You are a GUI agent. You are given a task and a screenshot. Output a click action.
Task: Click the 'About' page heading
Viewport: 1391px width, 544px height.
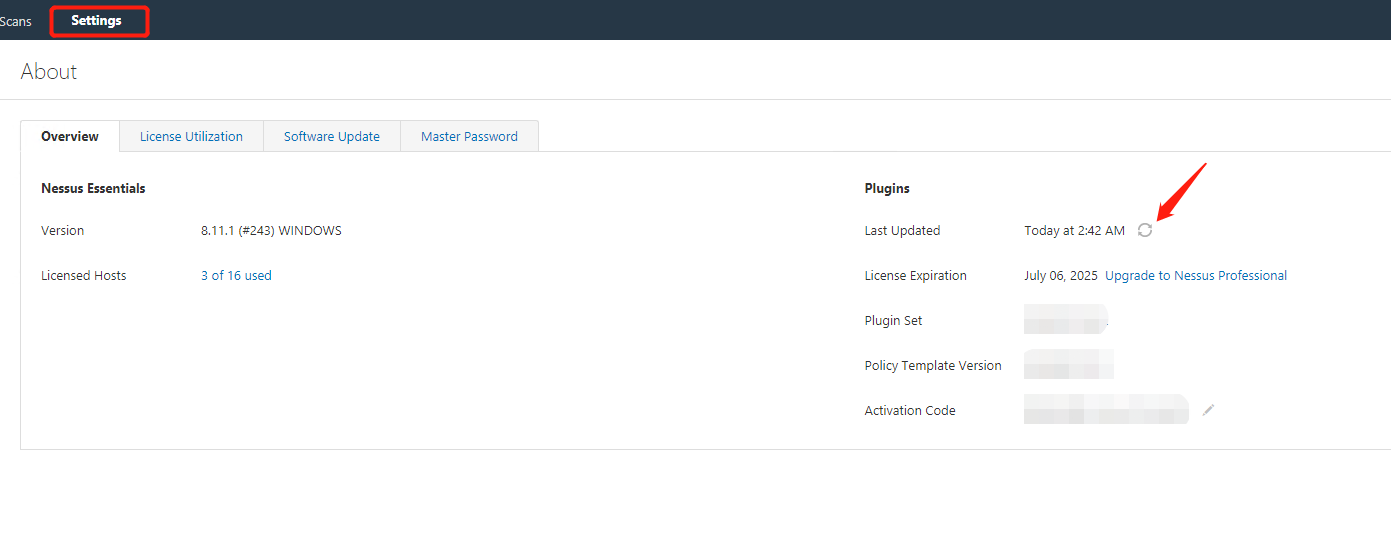(x=49, y=72)
